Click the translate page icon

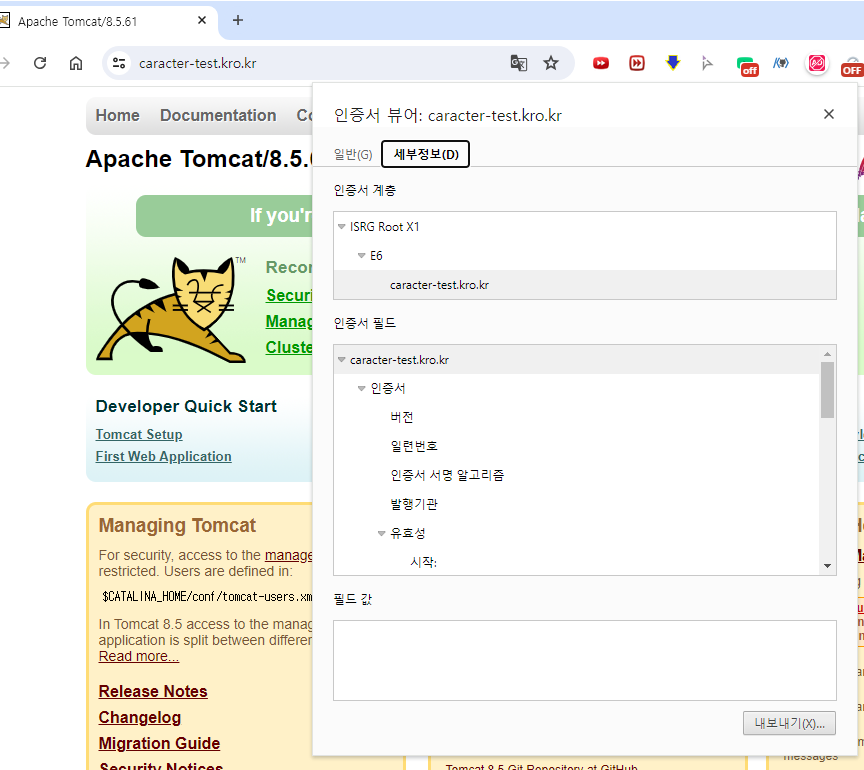[519, 63]
